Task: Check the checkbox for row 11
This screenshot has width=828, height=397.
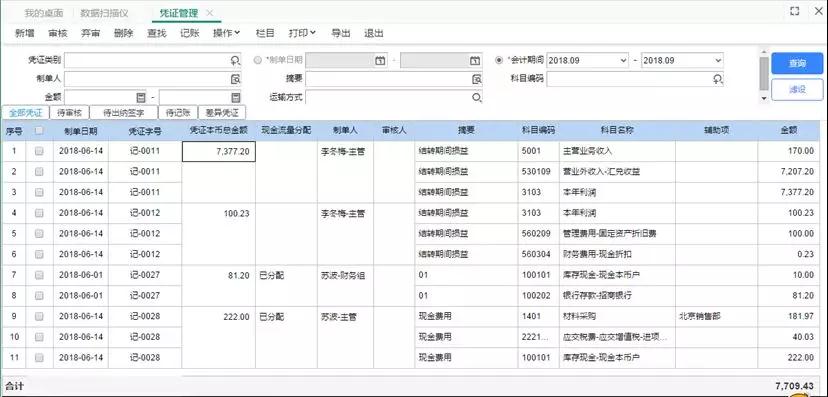Action: click(39, 357)
